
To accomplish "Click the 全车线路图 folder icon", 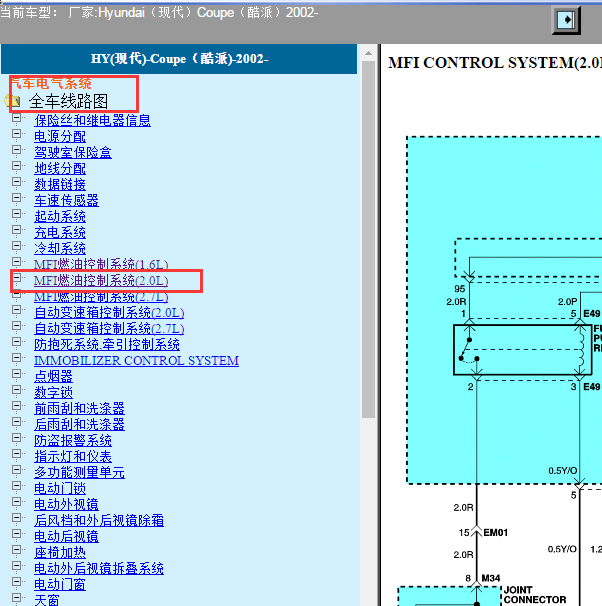I will pos(13,101).
